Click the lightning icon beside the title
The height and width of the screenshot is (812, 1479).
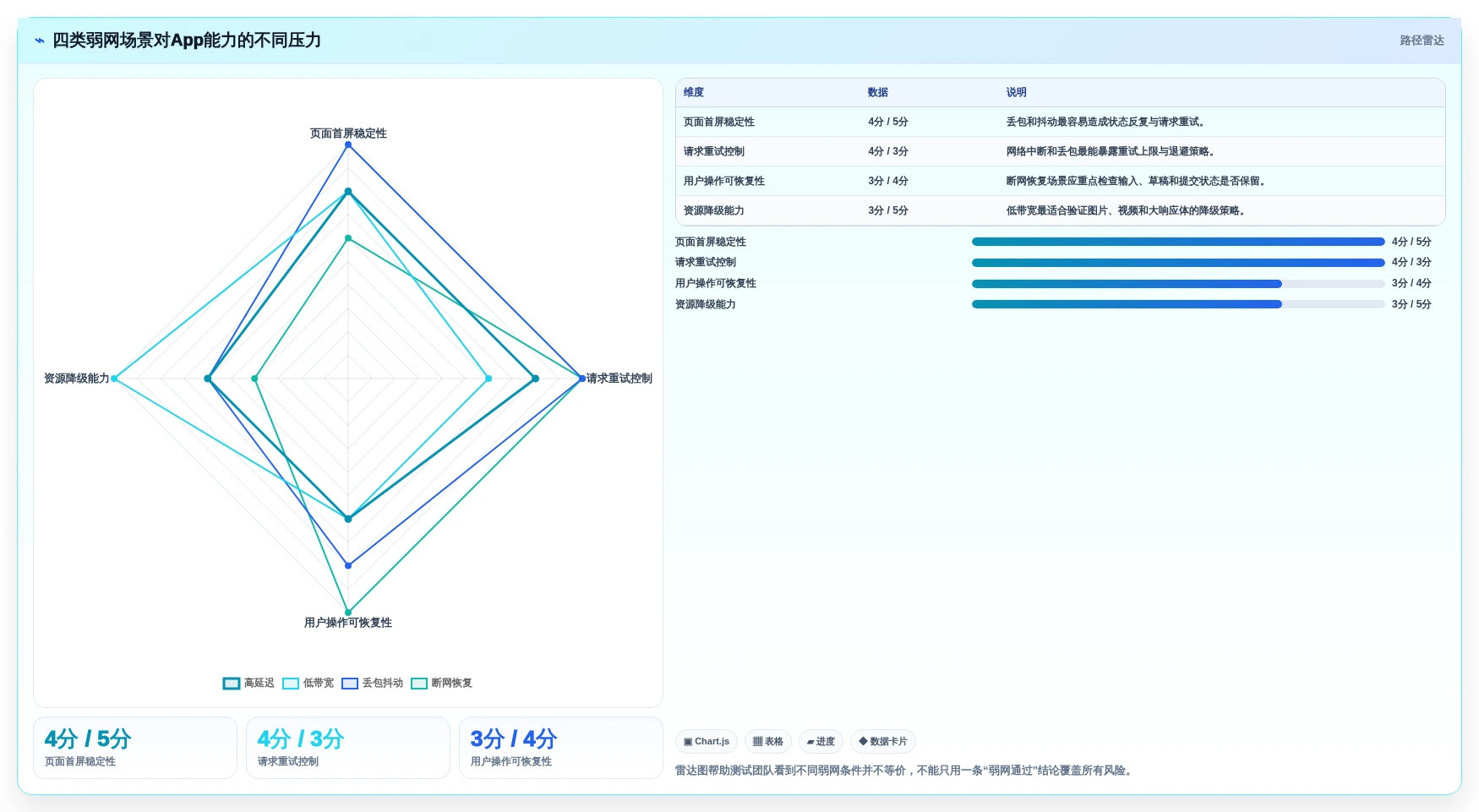(39, 41)
